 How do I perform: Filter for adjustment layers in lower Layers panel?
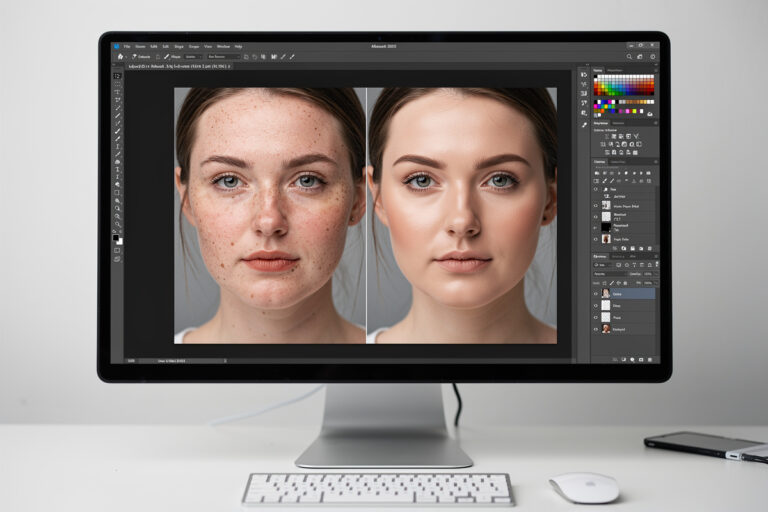point(626,265)
